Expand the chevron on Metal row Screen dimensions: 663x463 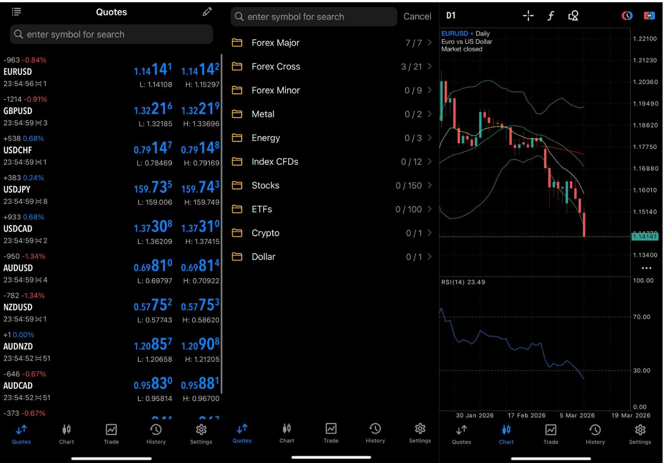point(430,114)
